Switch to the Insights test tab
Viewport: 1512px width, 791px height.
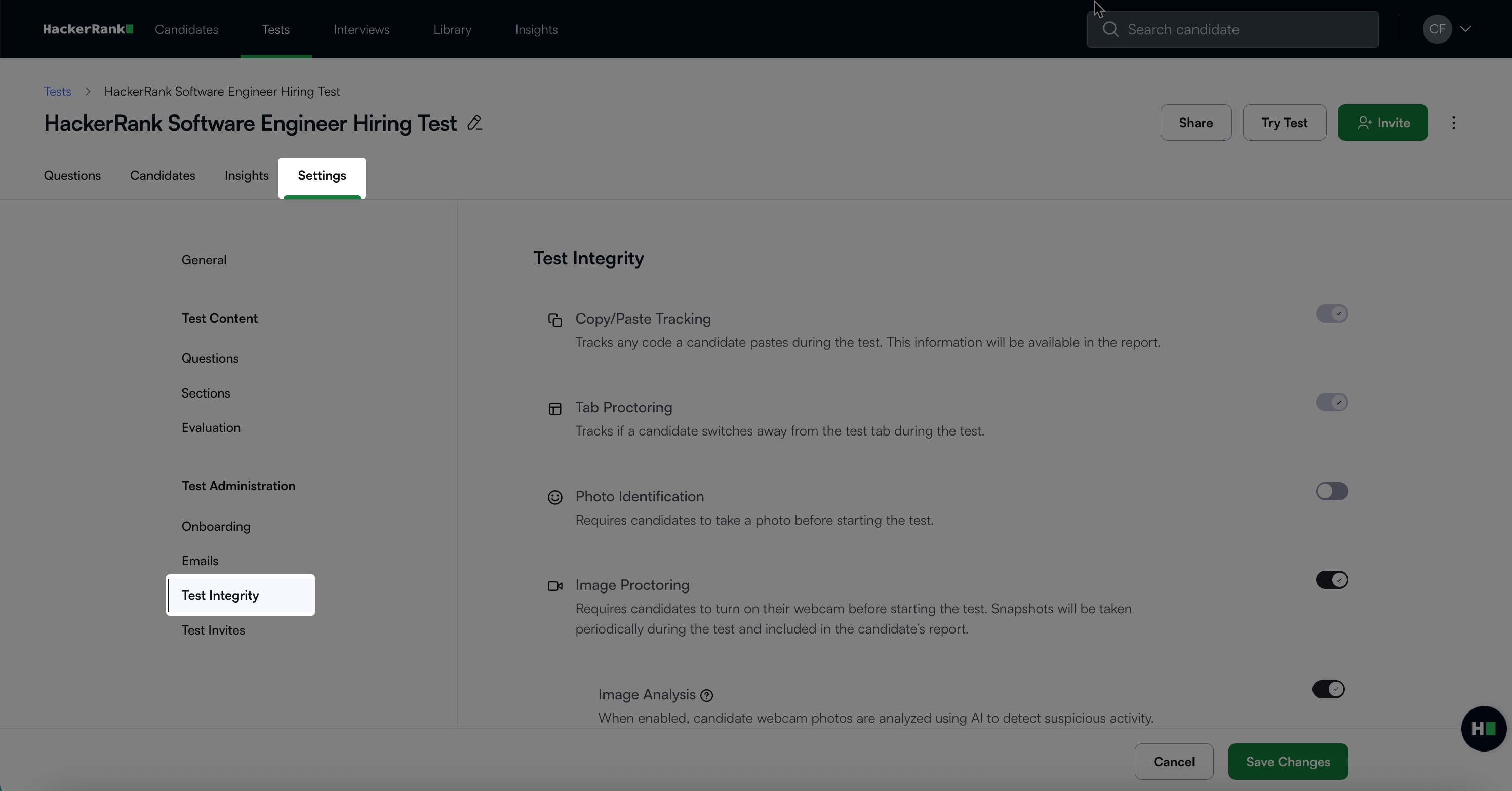coord(247,175)
